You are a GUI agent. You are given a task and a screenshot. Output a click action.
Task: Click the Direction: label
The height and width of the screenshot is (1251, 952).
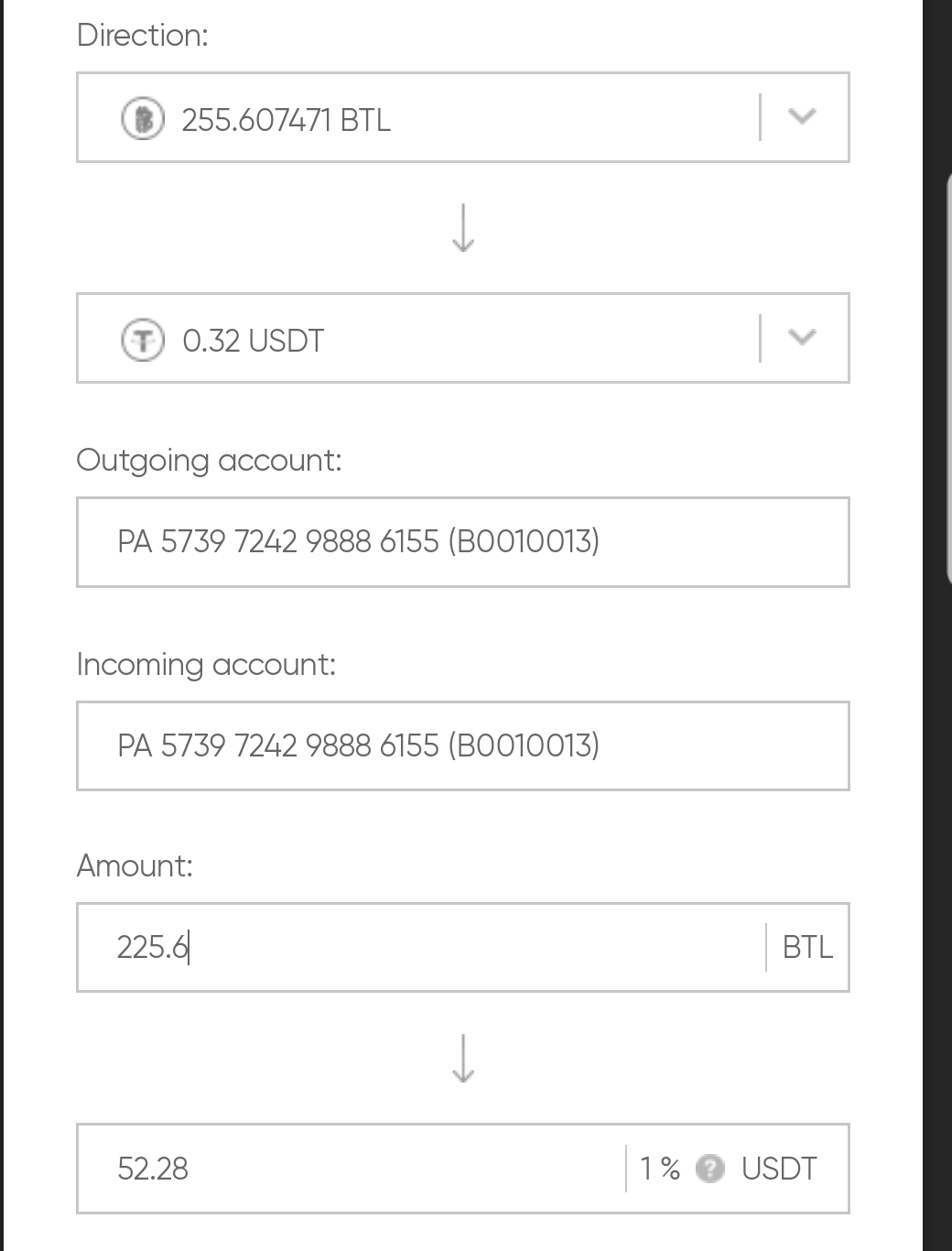[x=143, y=35]
